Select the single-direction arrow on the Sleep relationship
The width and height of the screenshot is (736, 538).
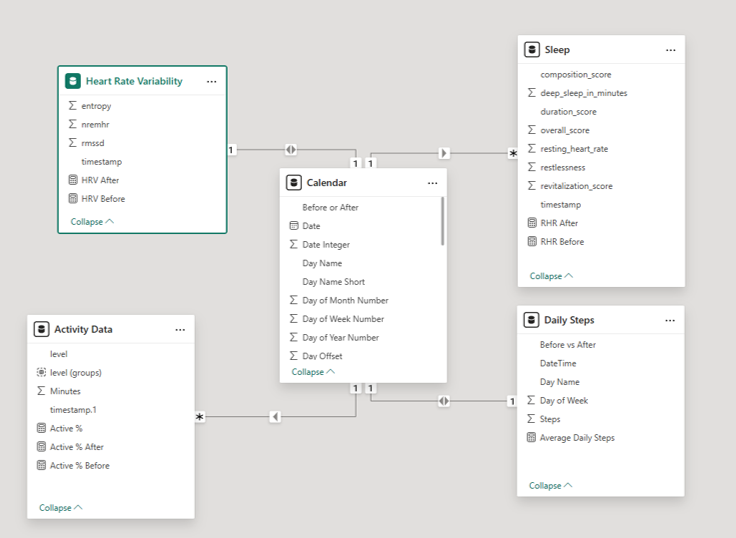[x=444, y=153]
